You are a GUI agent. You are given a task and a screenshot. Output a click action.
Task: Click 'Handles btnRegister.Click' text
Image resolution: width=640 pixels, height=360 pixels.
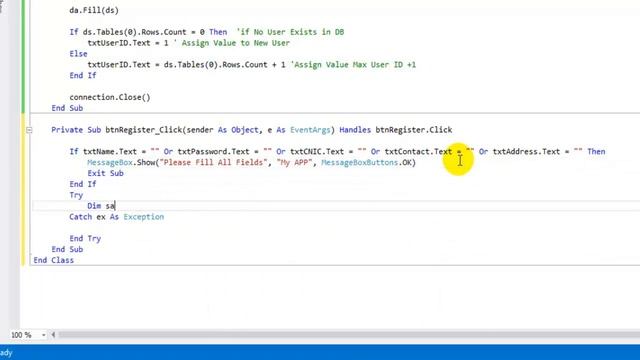(396, 130)
